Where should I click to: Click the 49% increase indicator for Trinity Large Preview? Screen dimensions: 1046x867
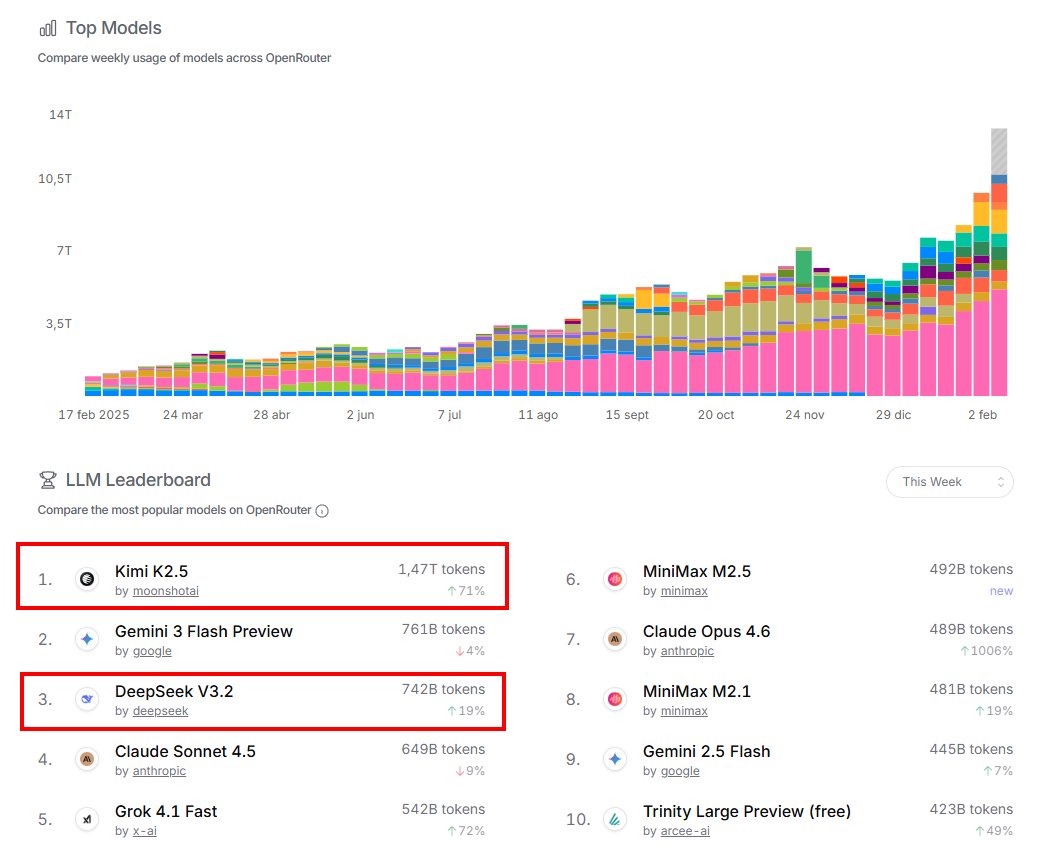pos(994,831)
